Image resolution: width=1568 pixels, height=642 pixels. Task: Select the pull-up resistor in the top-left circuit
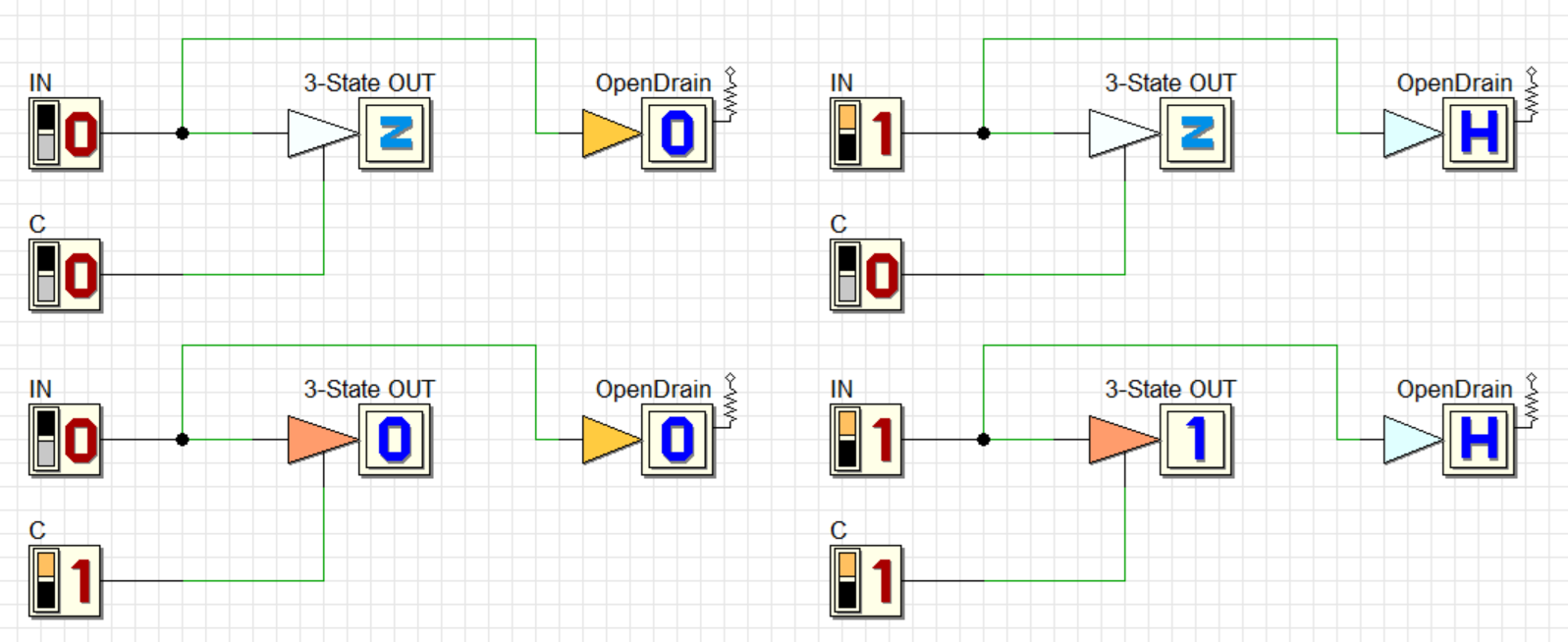pos(730,93)
